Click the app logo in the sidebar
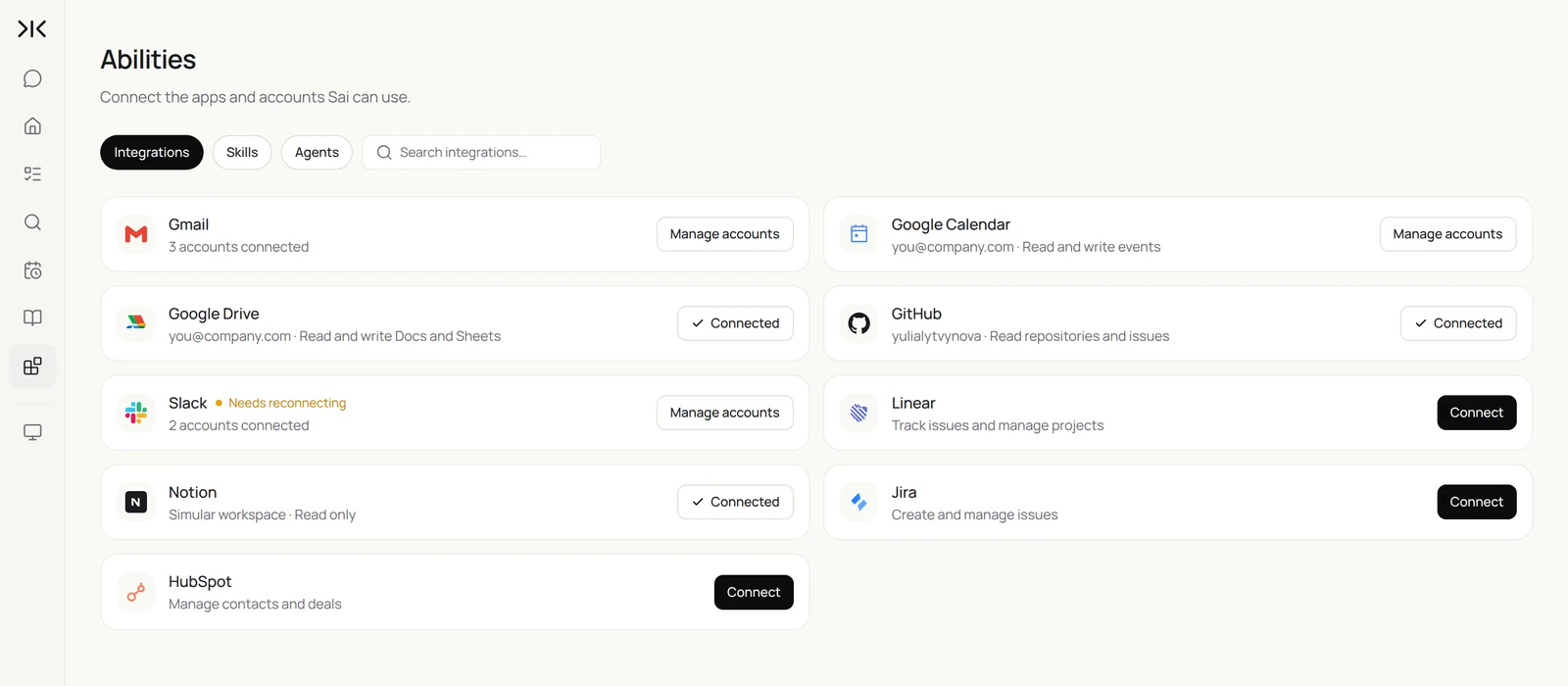Viewport: 1568px width, 686px height. 32,29
